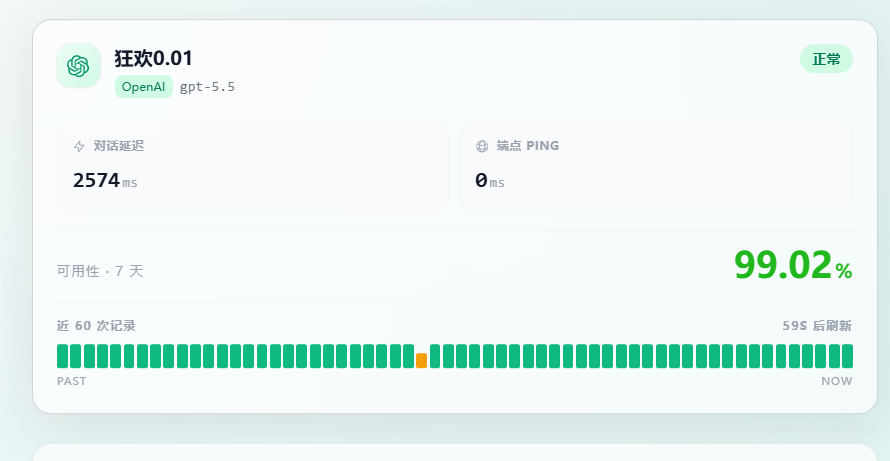Click the 正常 status badge
This screenshot has height=461, width=890.
point(826,59)
